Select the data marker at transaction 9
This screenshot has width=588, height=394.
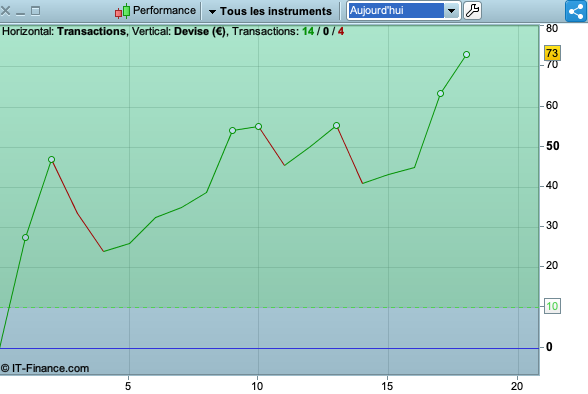pos(232,130)
